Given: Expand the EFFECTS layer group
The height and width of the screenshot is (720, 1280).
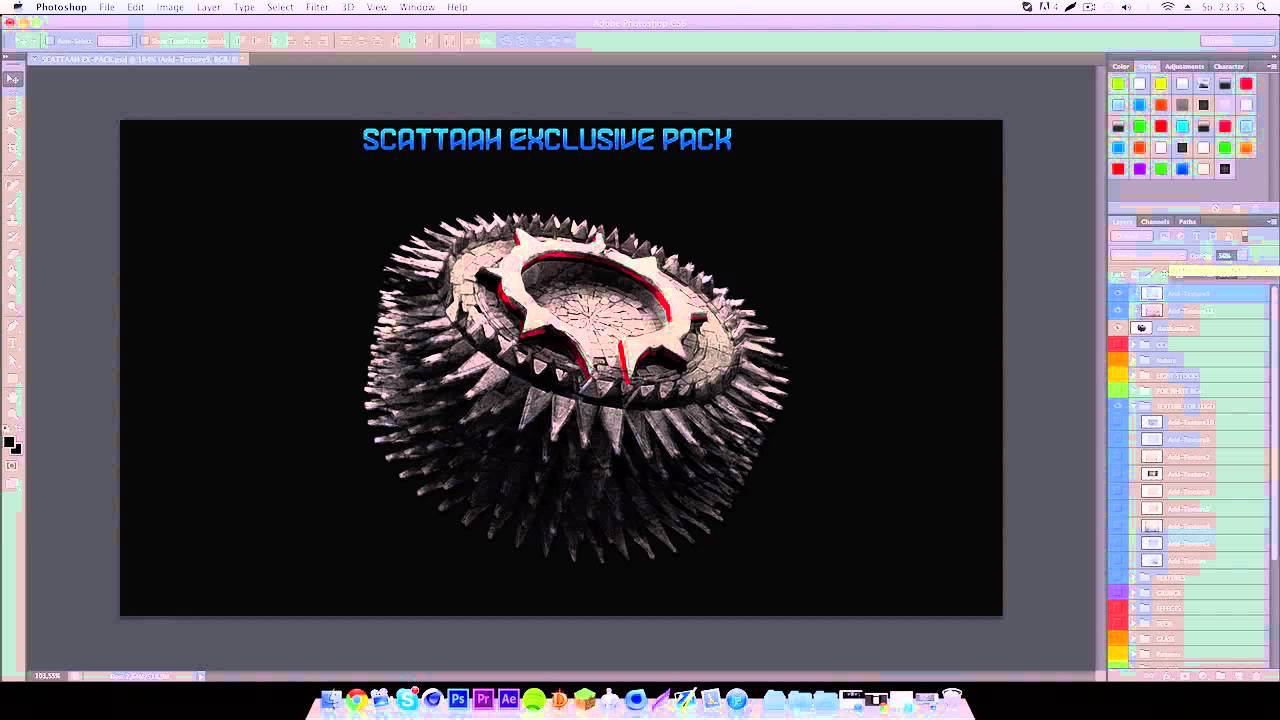Looking at the screenshot, I should point(1133,608).
